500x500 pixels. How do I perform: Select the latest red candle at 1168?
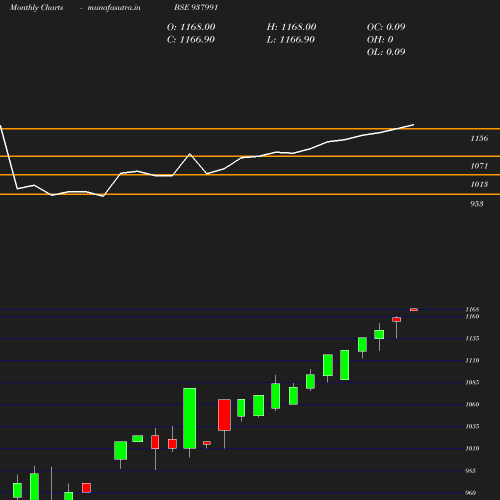tap(414, 310)
